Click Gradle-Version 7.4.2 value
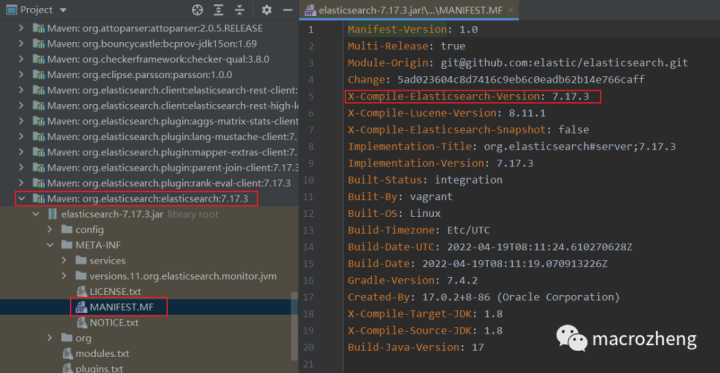This screenshot has height=373, width=720. tap(462, 280)
